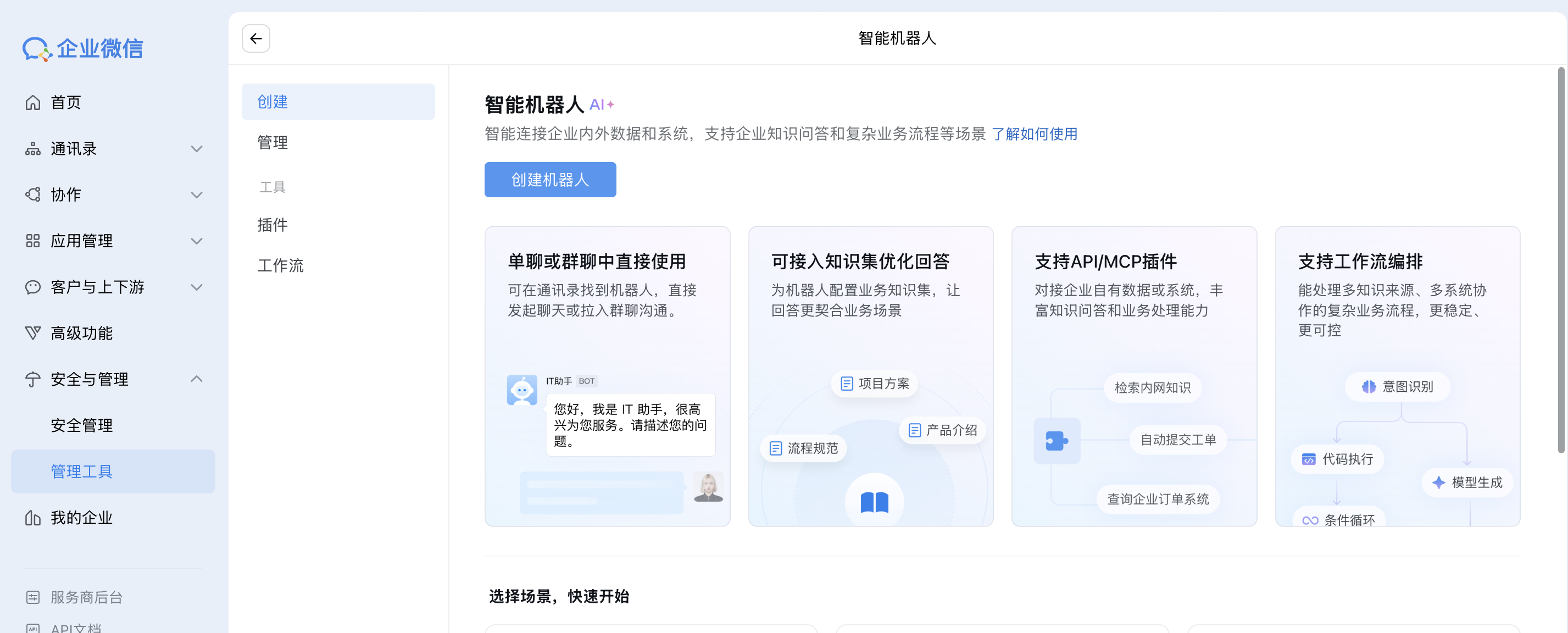The width and height of the screenshot is (1568, 633).
Task: Click the 流程规范 document chip
Action: point(803,448)
